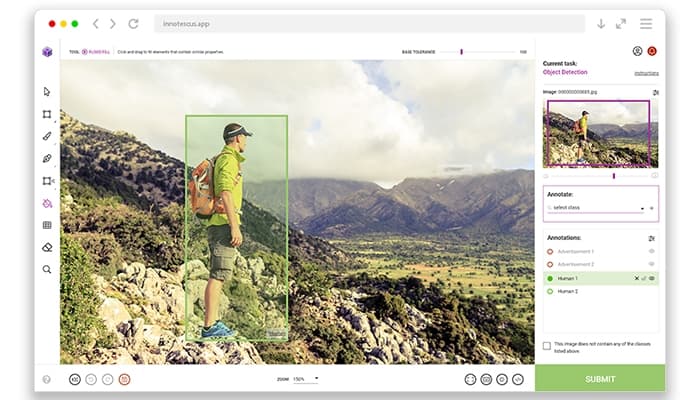Click the magnifier zoom tool
This screenshot has width=700, height=400.
point(47,269)
